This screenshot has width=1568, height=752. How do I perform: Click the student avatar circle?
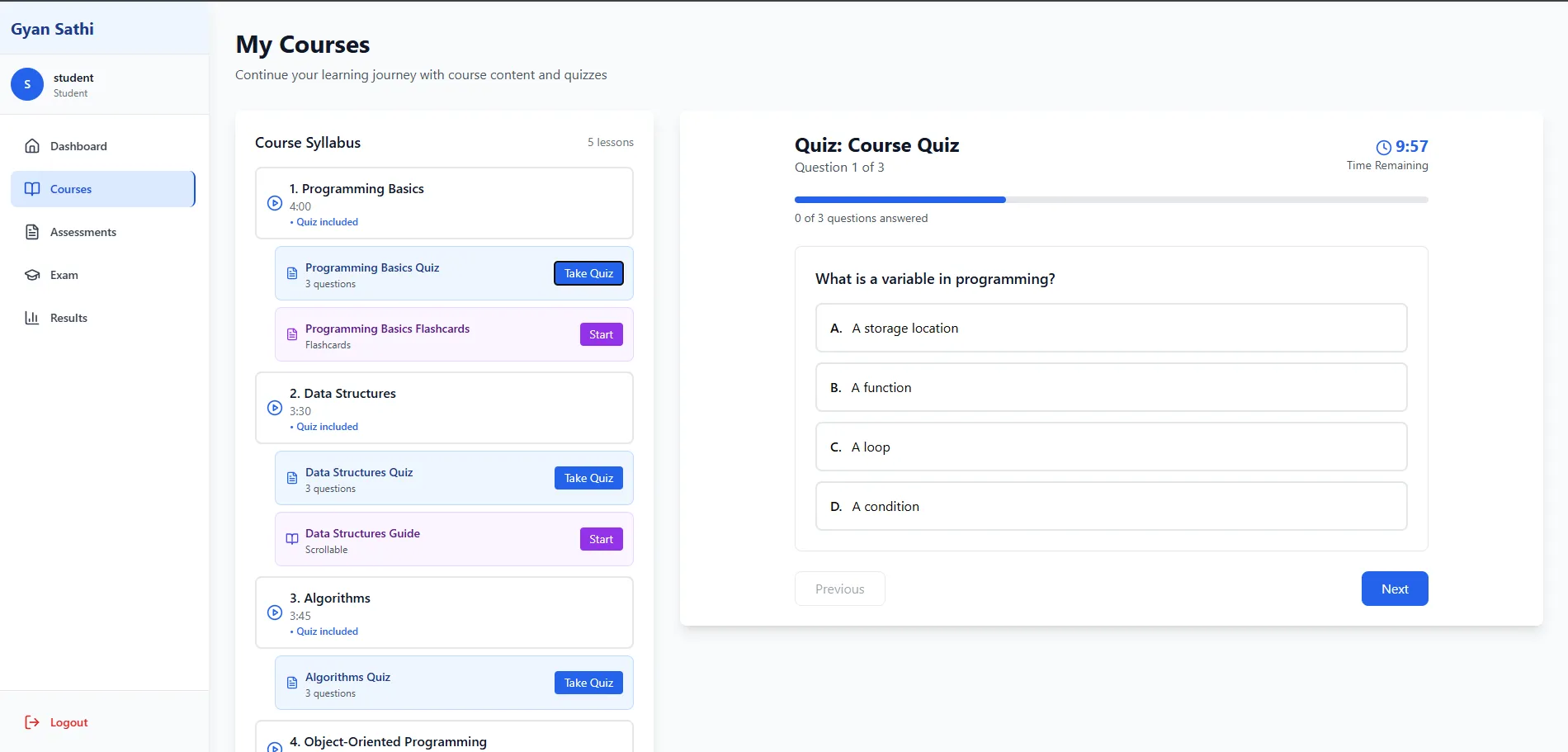[x=27, y=84]
